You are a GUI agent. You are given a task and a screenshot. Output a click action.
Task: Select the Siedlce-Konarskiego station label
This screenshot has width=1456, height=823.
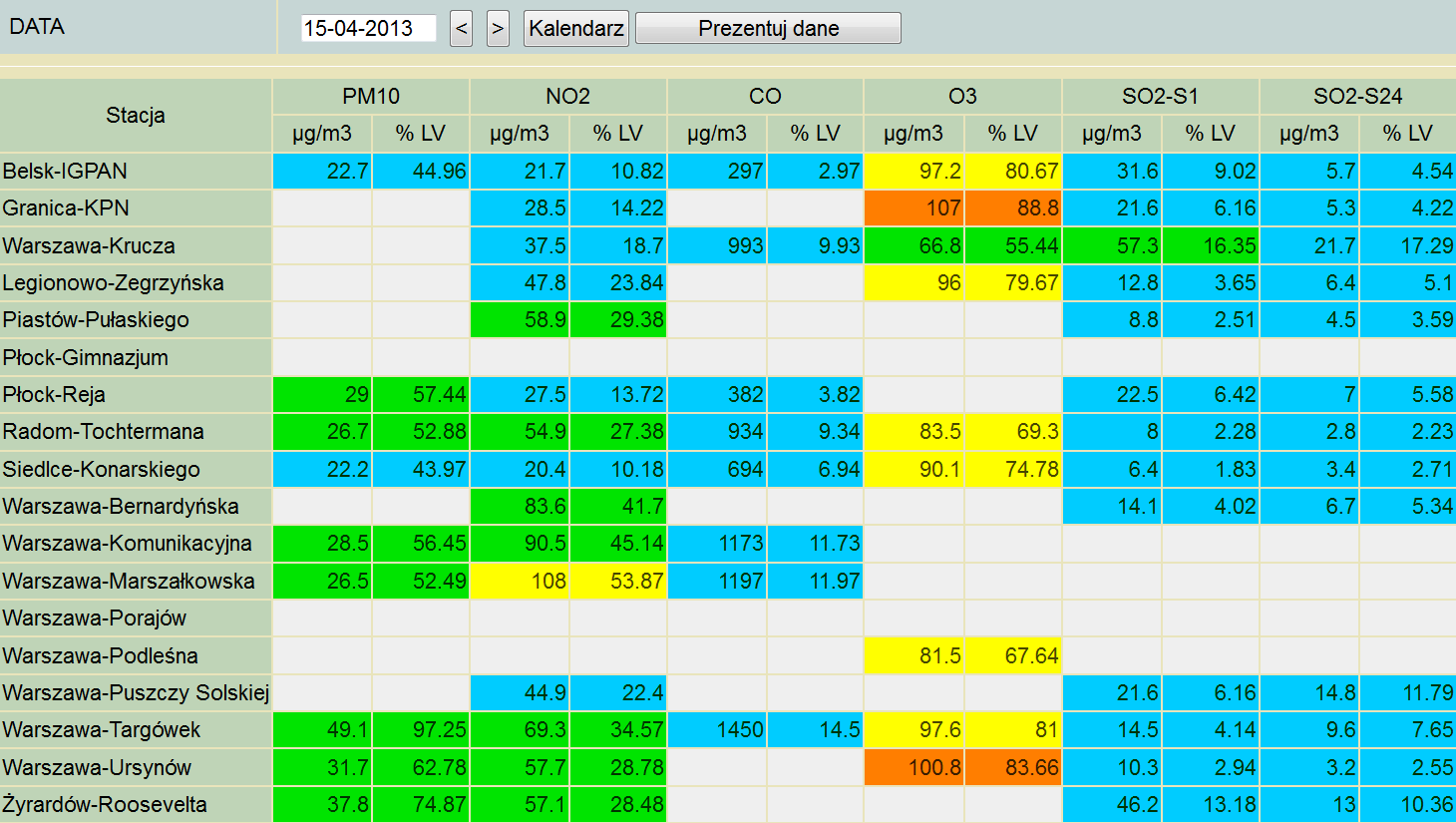point(136,469)
